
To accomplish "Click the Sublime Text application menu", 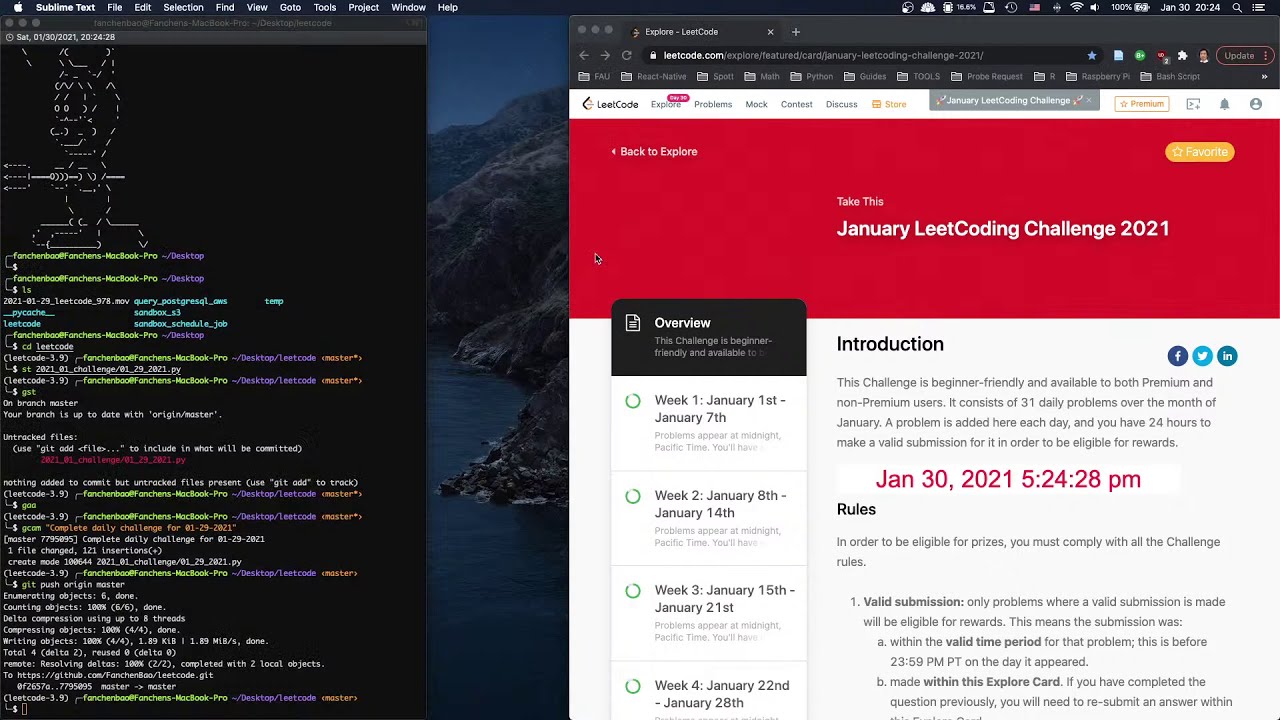I will point(65,8).
